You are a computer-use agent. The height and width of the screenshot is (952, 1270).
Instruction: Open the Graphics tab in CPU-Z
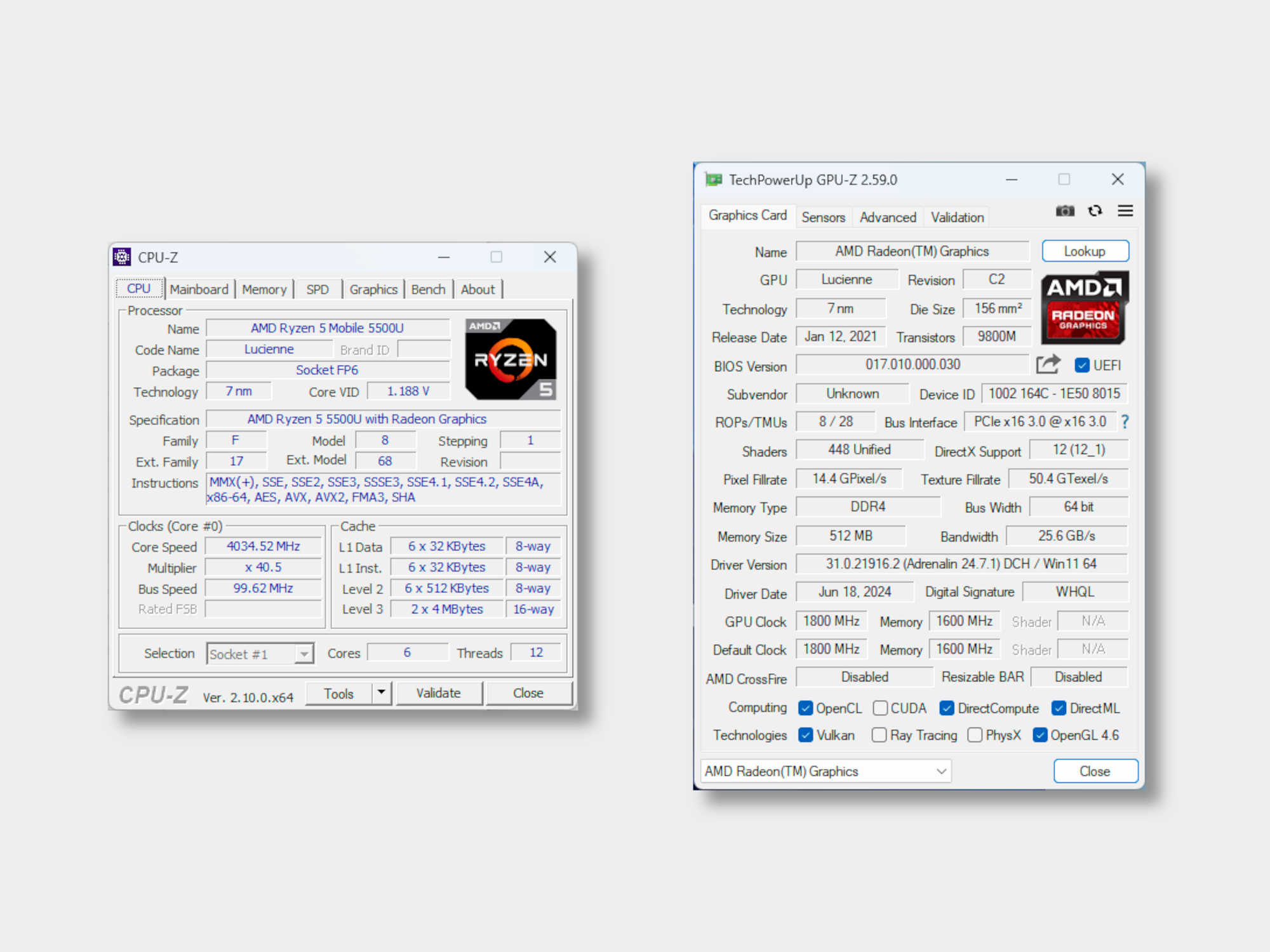[373, 289]
